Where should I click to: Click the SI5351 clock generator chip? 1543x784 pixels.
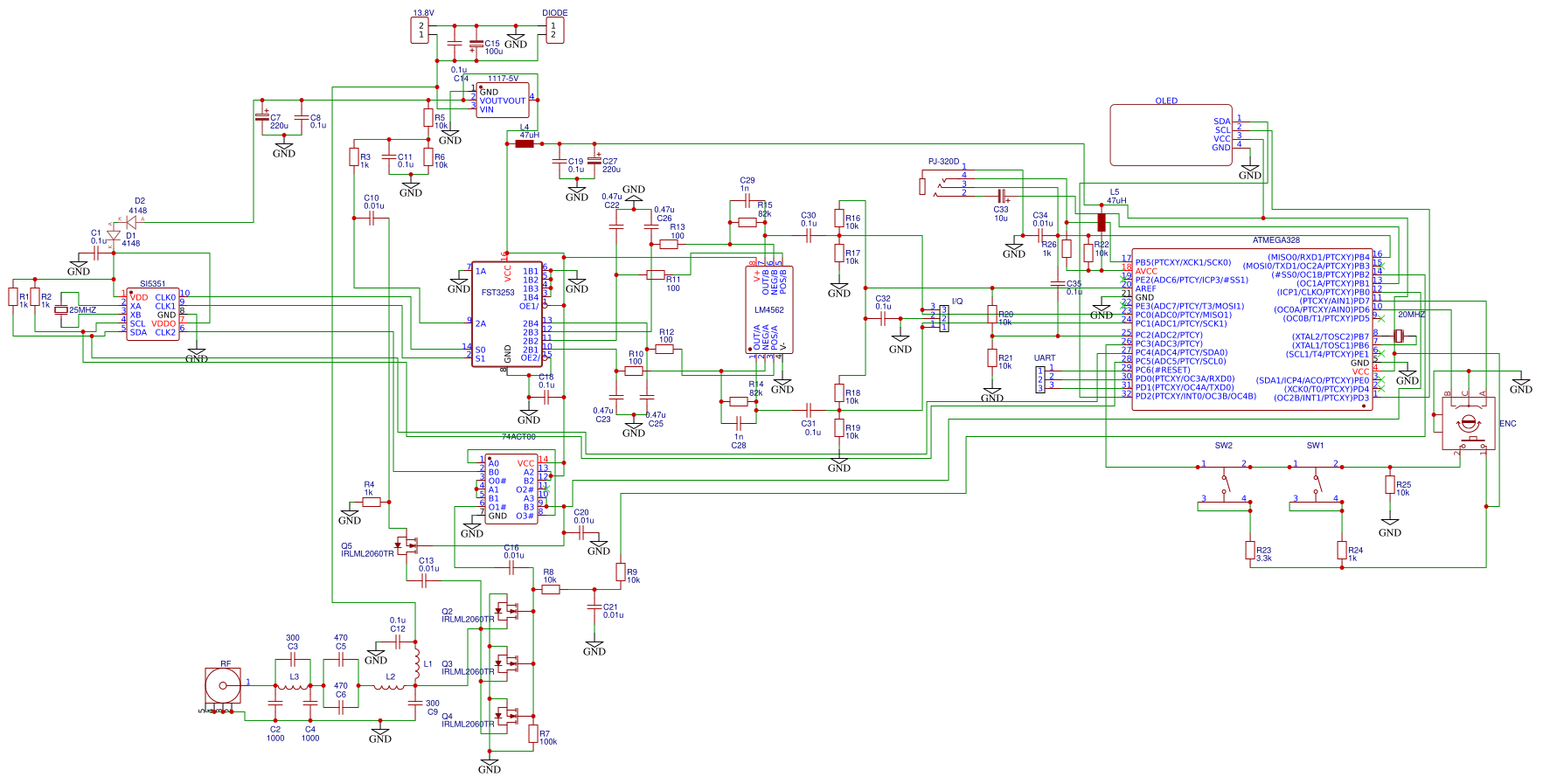tap(152, 315)
